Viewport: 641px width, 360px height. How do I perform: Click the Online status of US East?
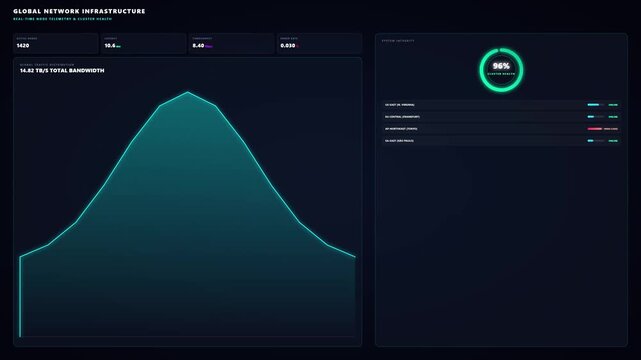[613, 105]
